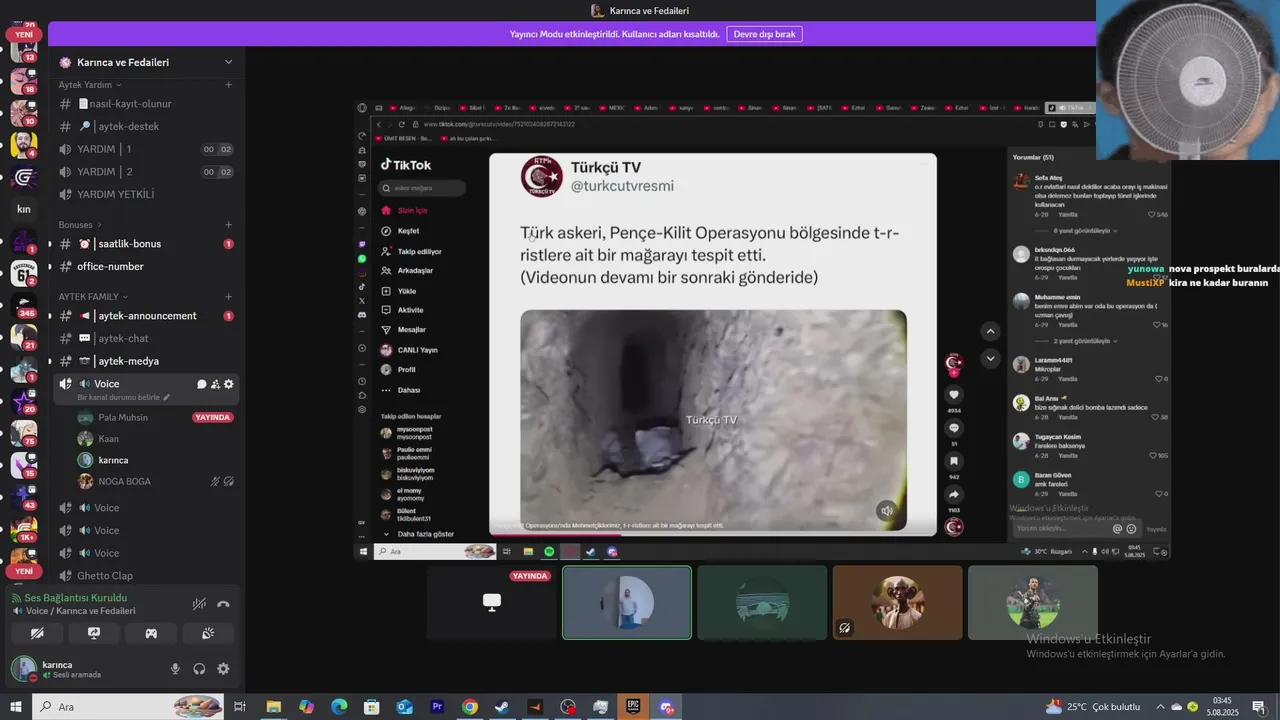Screen dimensions: 1280x720
Task: Open server labeled kın in sidebar
Action: point(24,209)
